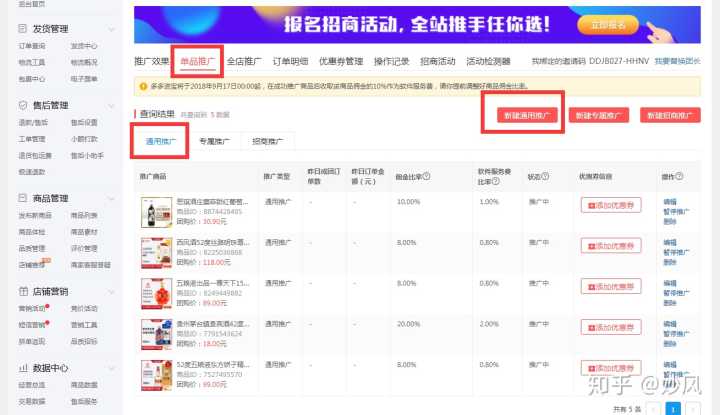Collapse the 售后管理 section chevron

coord(112,106)
